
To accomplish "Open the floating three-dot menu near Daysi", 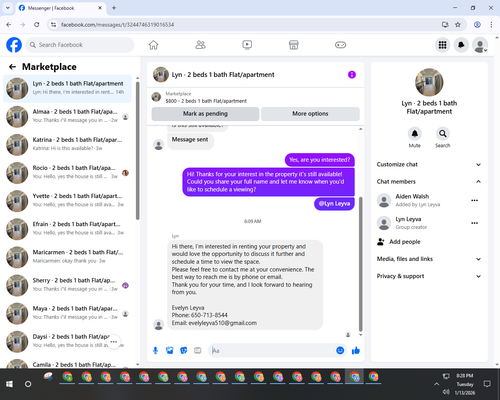I will (x=114, y=342).
